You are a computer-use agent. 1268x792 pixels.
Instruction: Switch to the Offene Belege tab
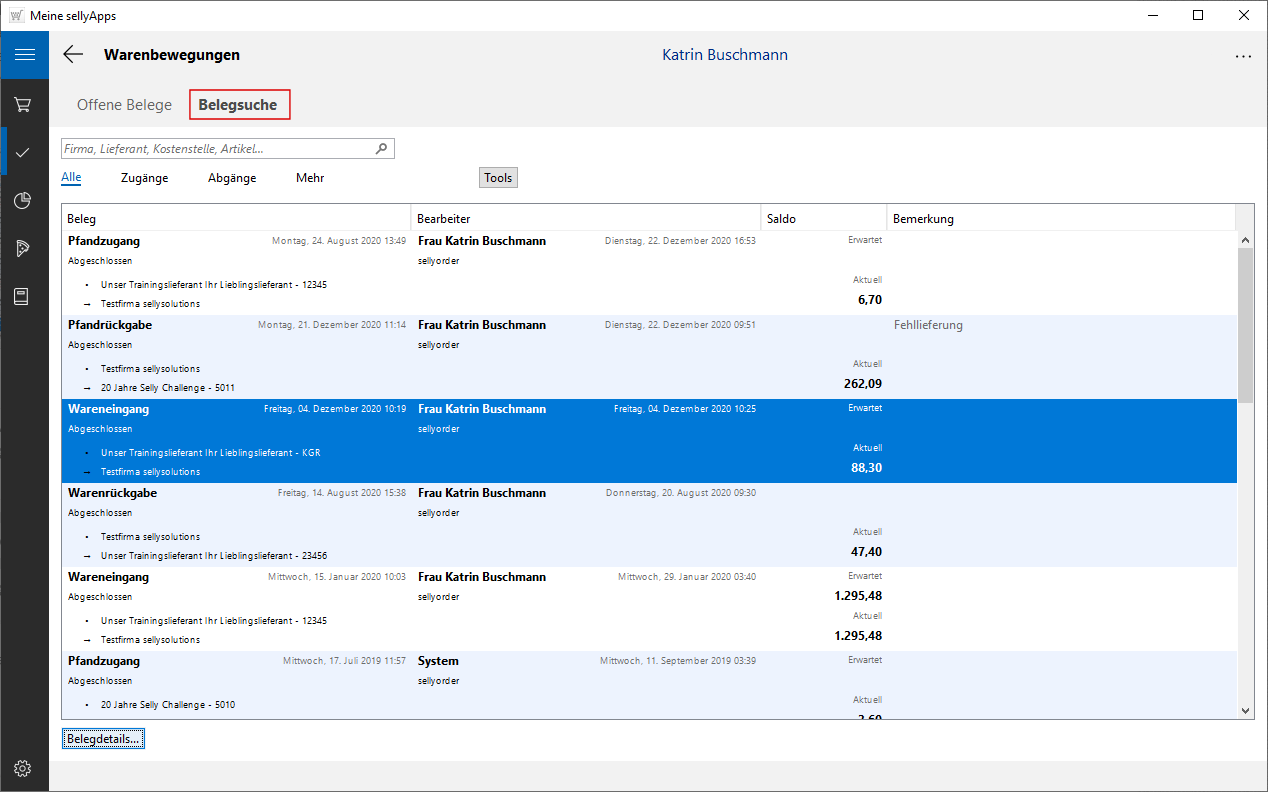click(x=124, y=105)
